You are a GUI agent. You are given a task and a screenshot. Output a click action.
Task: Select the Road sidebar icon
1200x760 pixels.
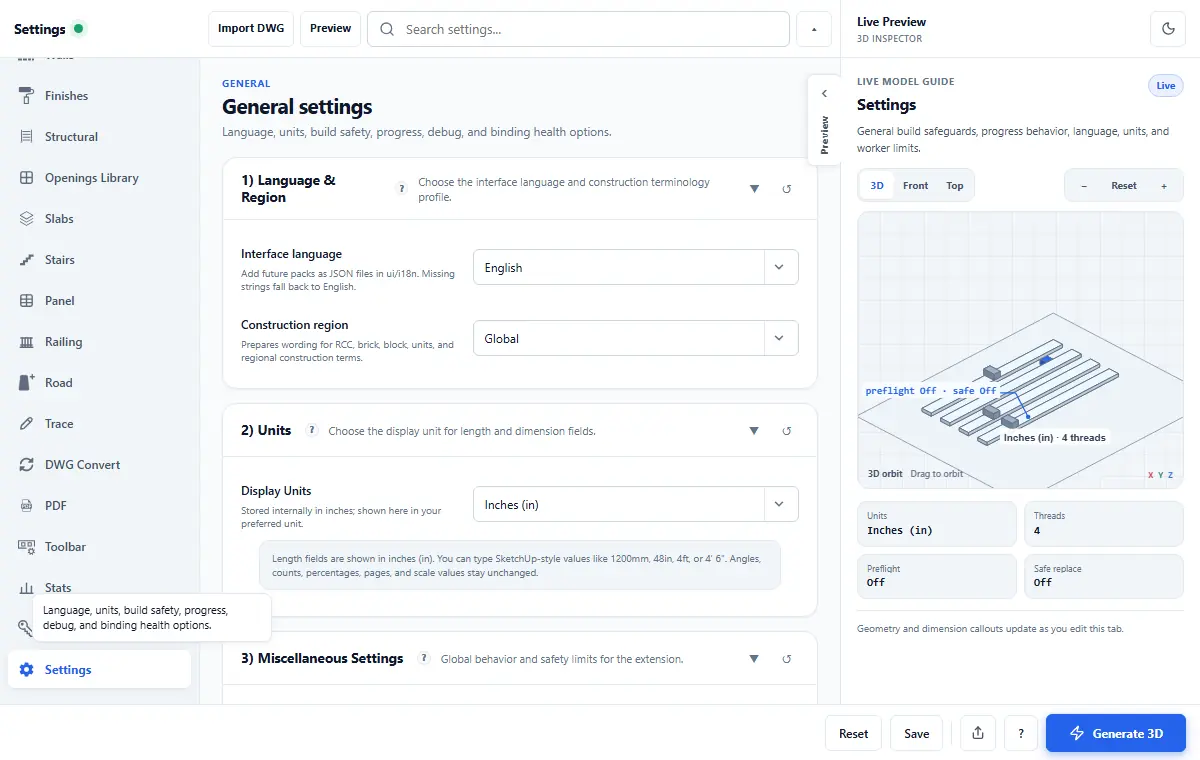point(27,383)
